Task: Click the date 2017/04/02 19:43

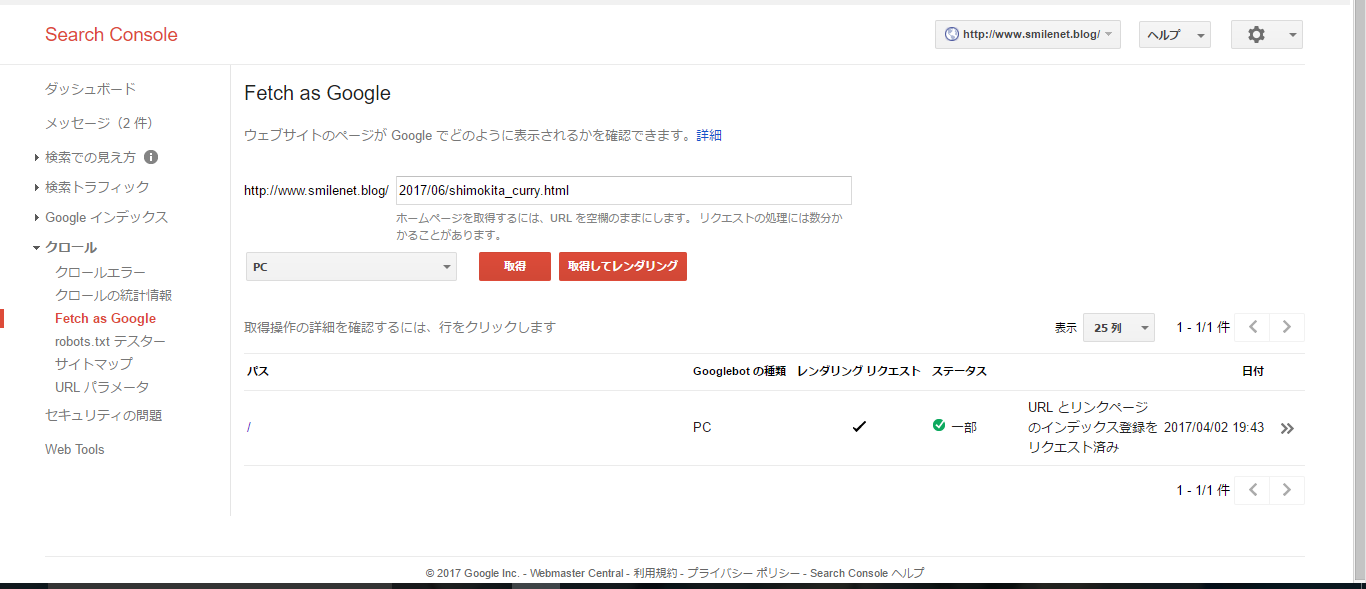Action: (1214, 427)
